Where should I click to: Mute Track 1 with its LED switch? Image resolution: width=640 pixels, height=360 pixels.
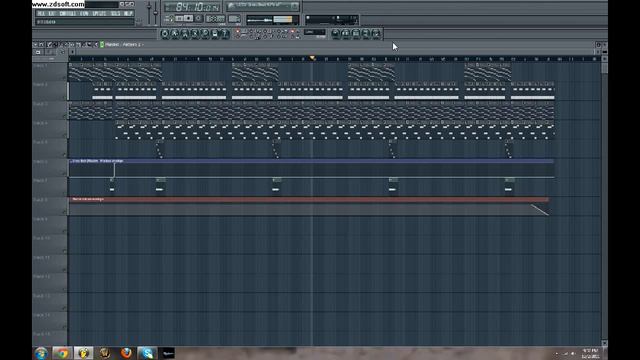[64, 78]
